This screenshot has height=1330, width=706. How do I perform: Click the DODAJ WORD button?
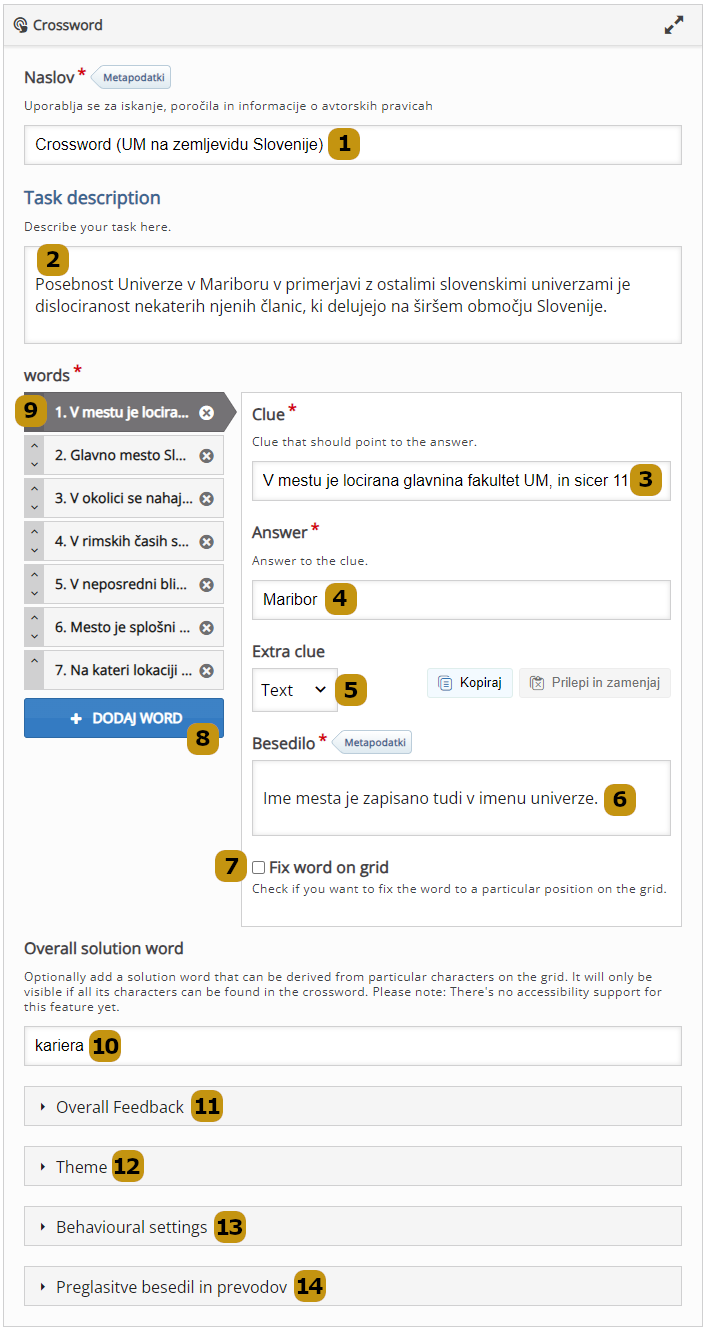(124, 718)
